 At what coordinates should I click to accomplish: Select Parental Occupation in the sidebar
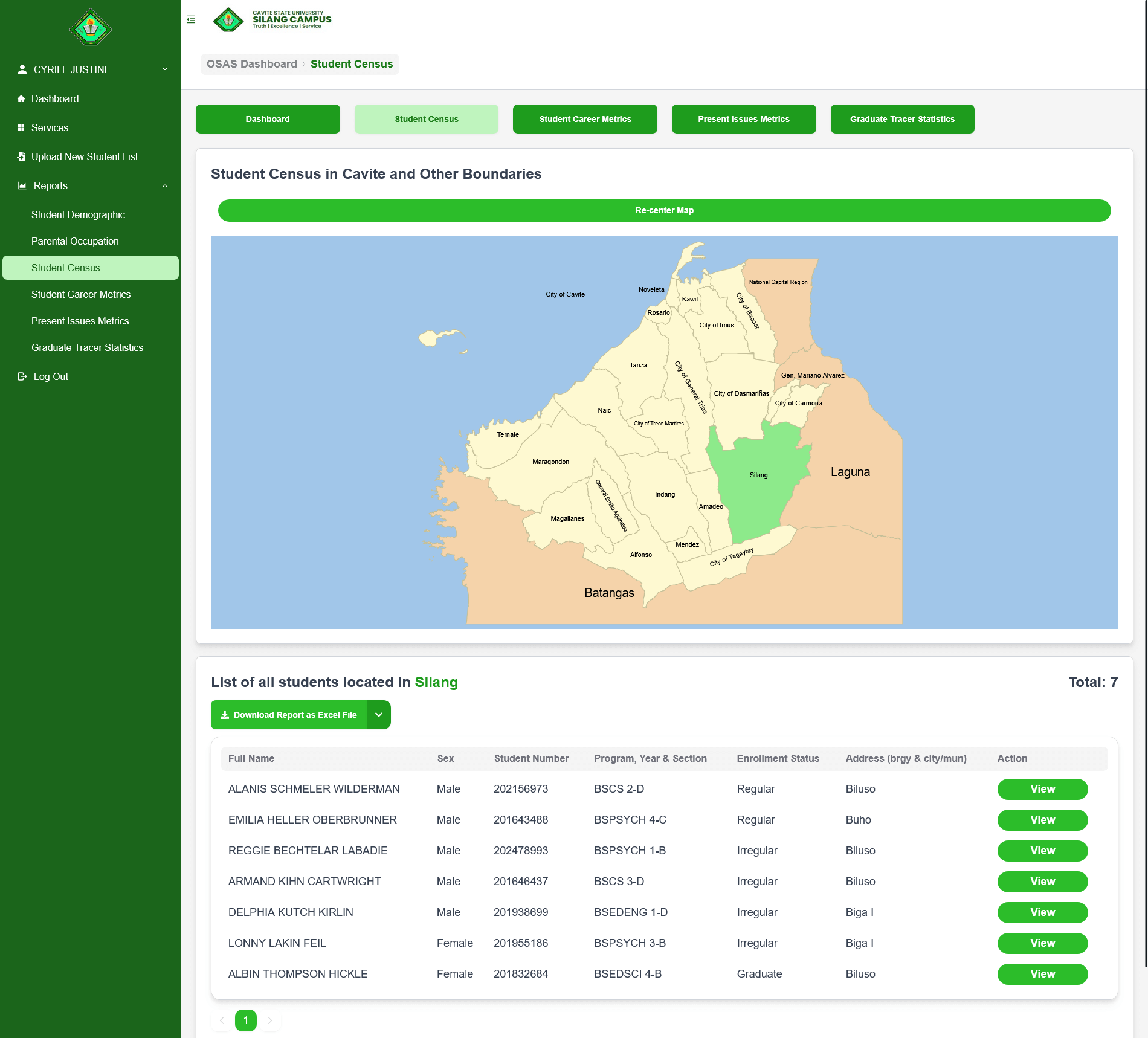click(x=75, y=241)
